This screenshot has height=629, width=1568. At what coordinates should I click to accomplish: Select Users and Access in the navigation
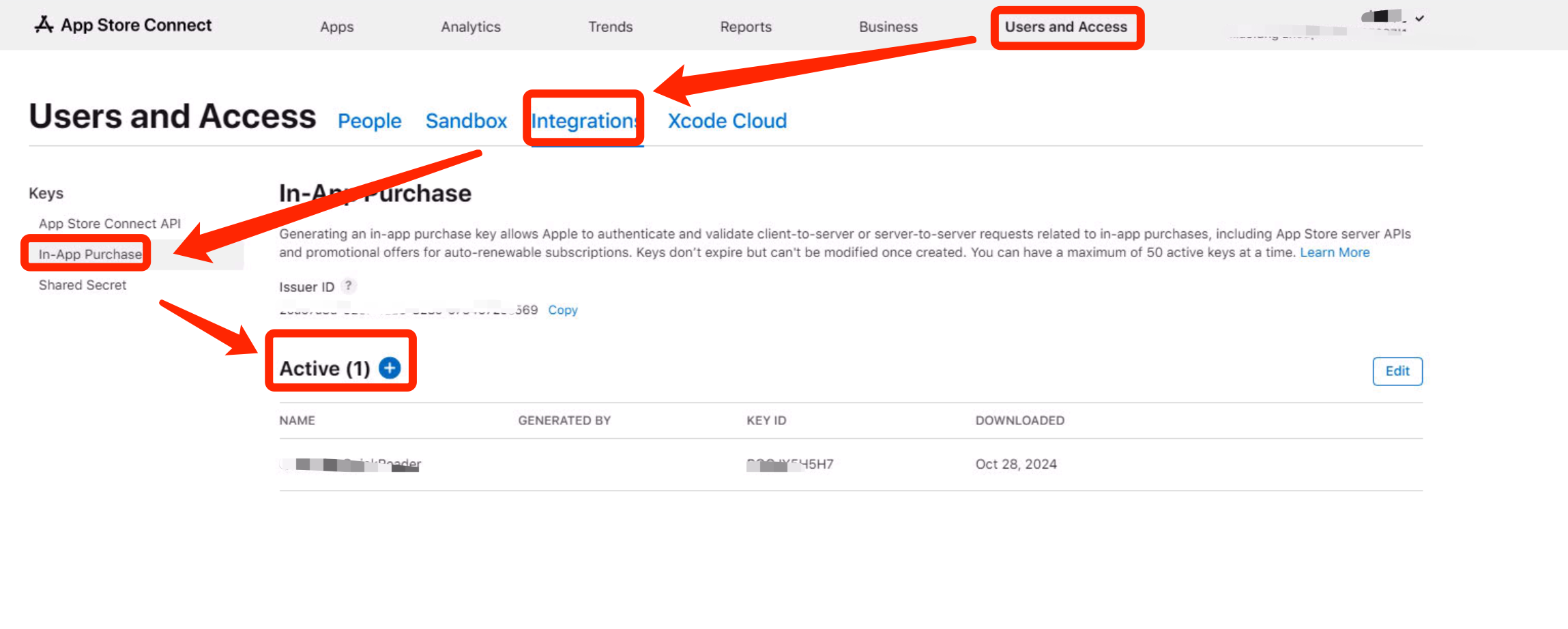(1065, 27)
